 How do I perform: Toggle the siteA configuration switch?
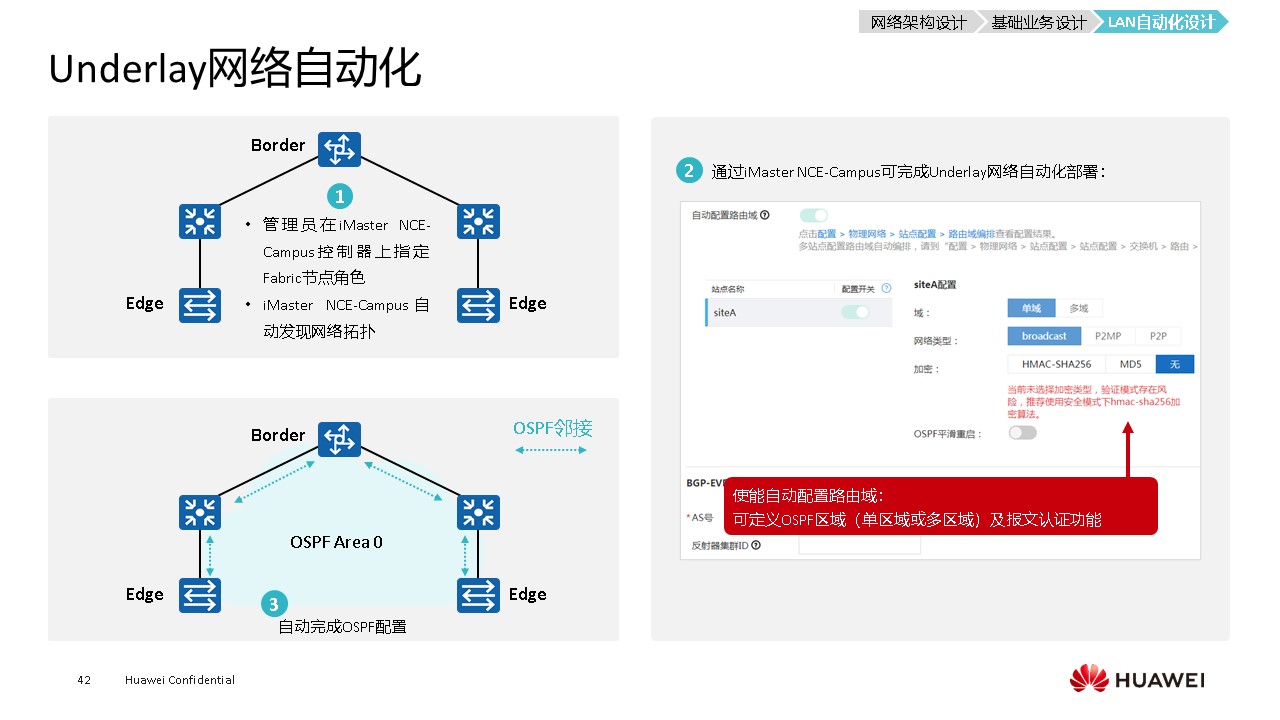pos(855,312)
